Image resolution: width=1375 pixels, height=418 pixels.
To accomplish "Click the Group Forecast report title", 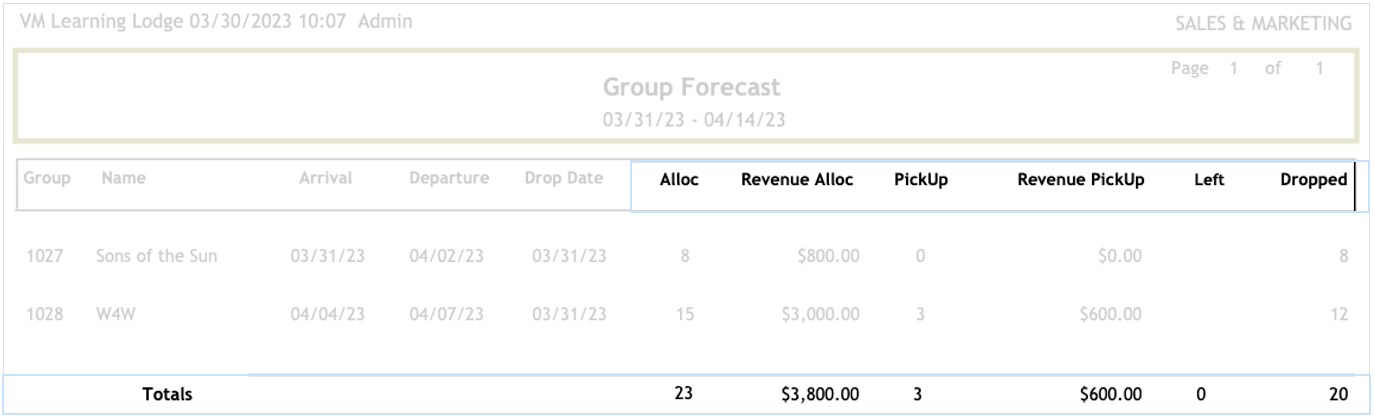I will click(x=685, y=88).
